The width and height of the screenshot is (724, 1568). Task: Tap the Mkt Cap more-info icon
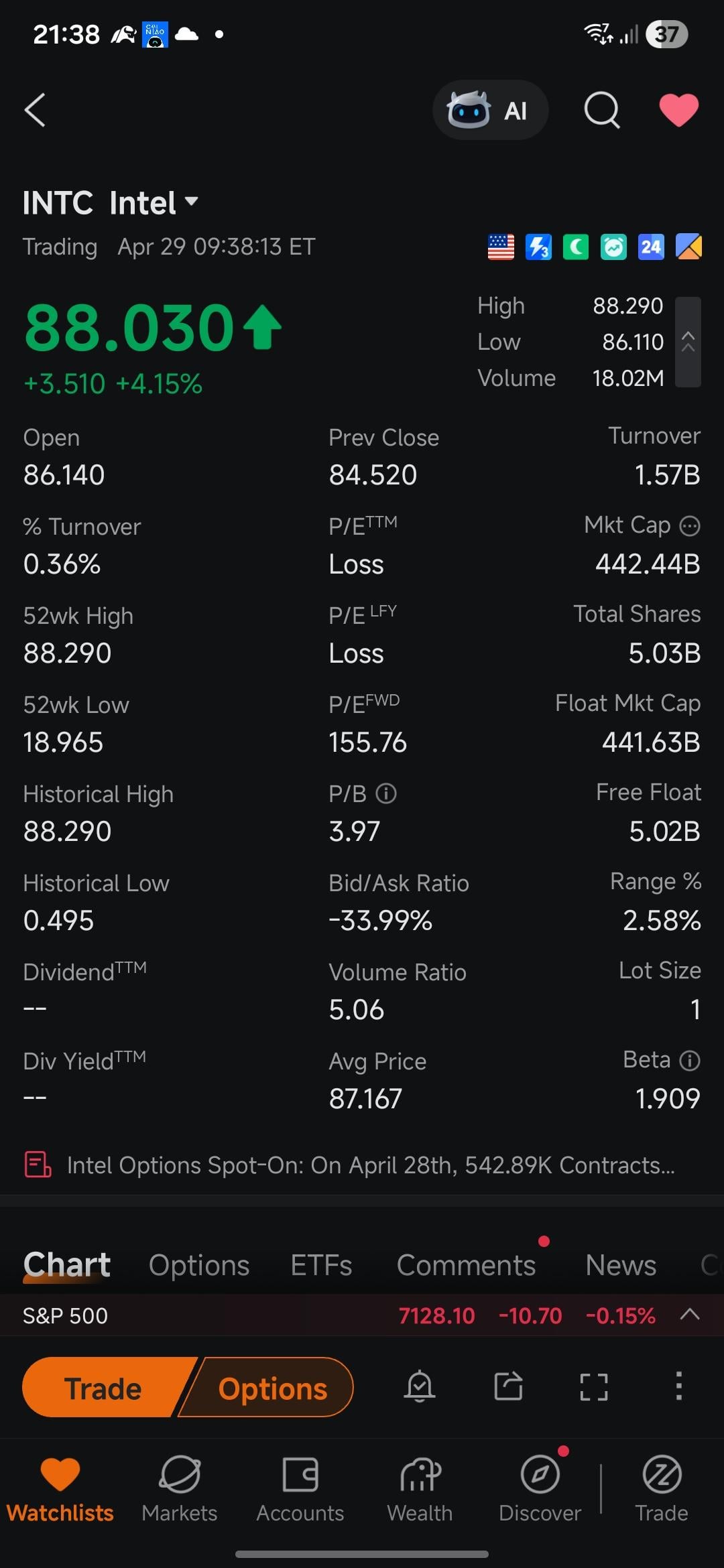[690, 526]
